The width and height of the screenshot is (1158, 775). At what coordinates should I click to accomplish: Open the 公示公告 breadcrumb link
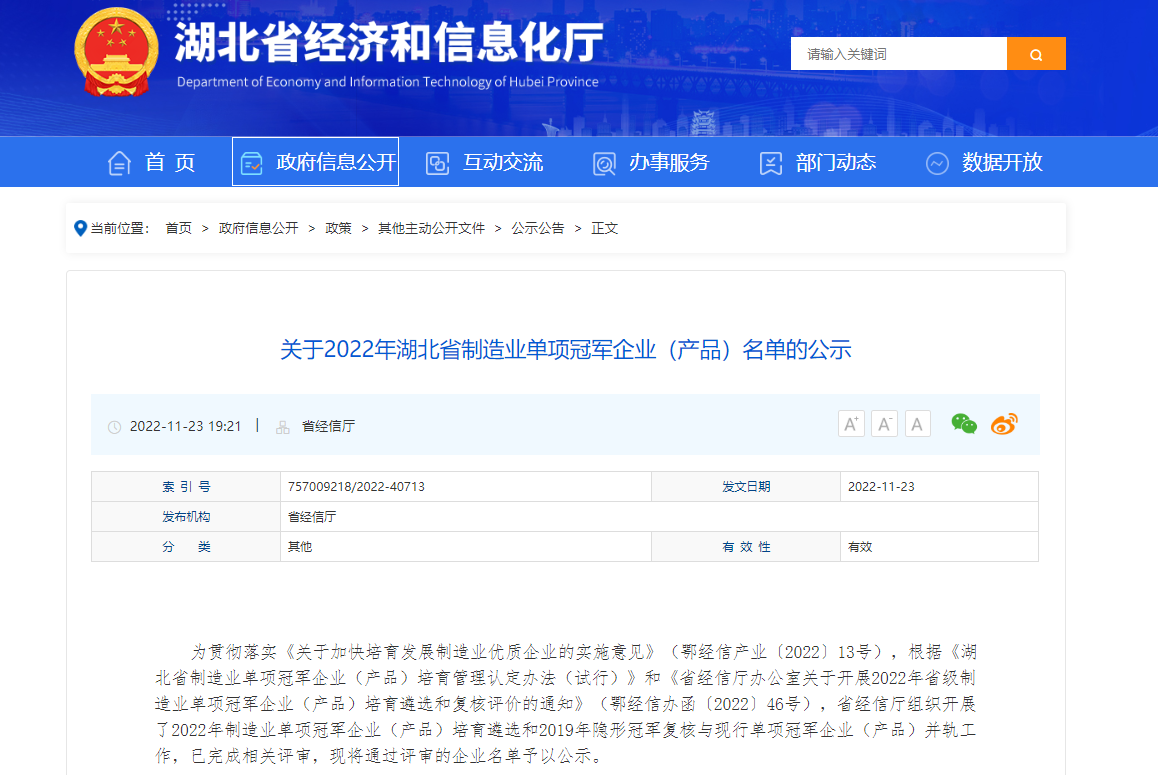click(x=537, y=228)
